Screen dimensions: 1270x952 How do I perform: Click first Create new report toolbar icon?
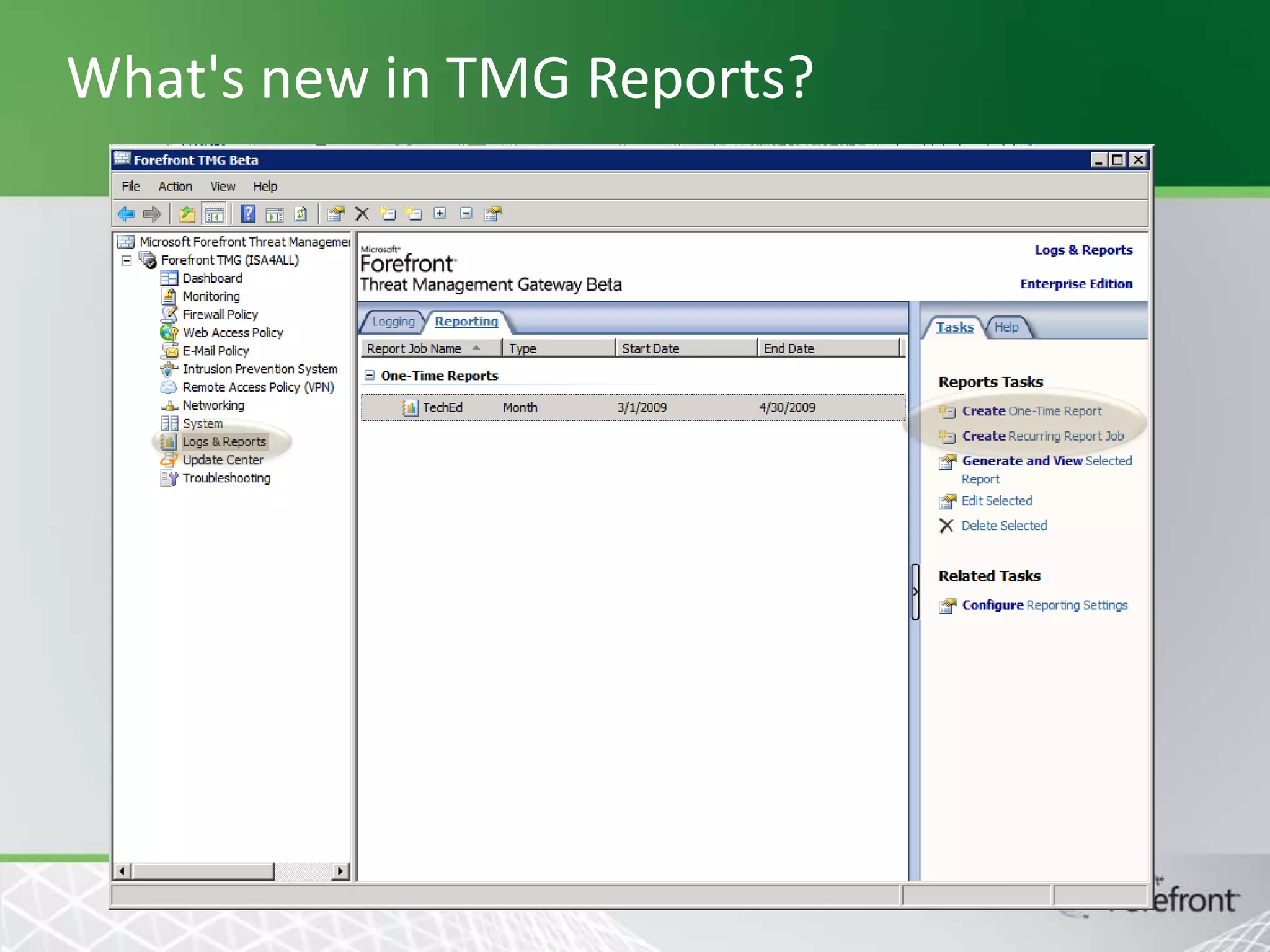click(x=388, y=214)
